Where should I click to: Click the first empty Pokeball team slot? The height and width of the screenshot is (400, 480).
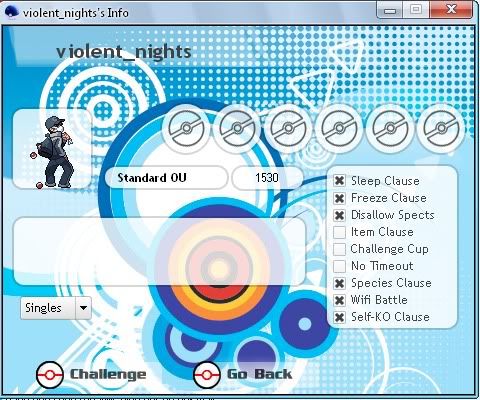pyautogui.click(x=186, y=129)
